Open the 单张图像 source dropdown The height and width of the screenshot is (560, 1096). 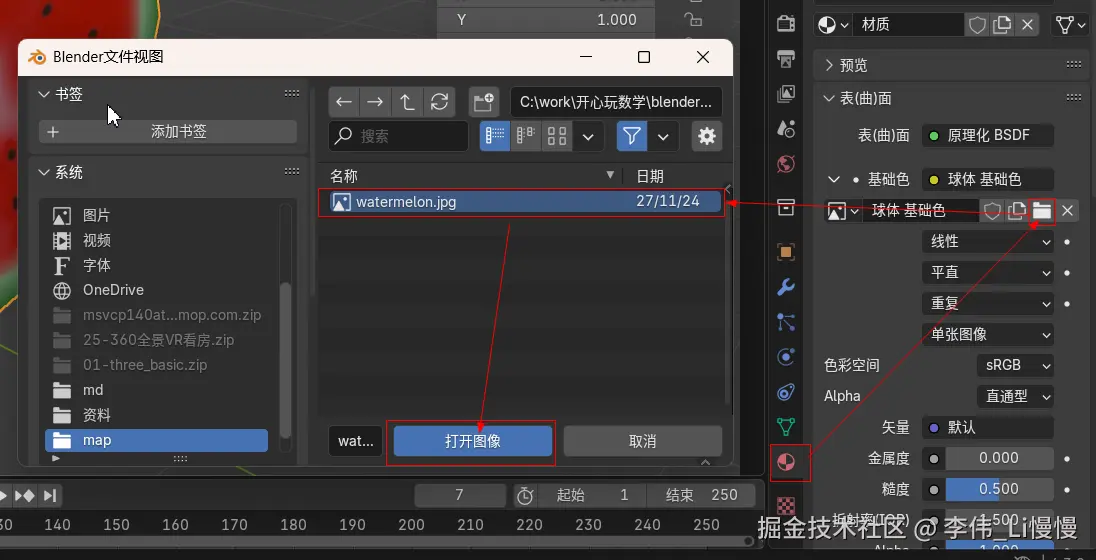[x=988, y=334]
